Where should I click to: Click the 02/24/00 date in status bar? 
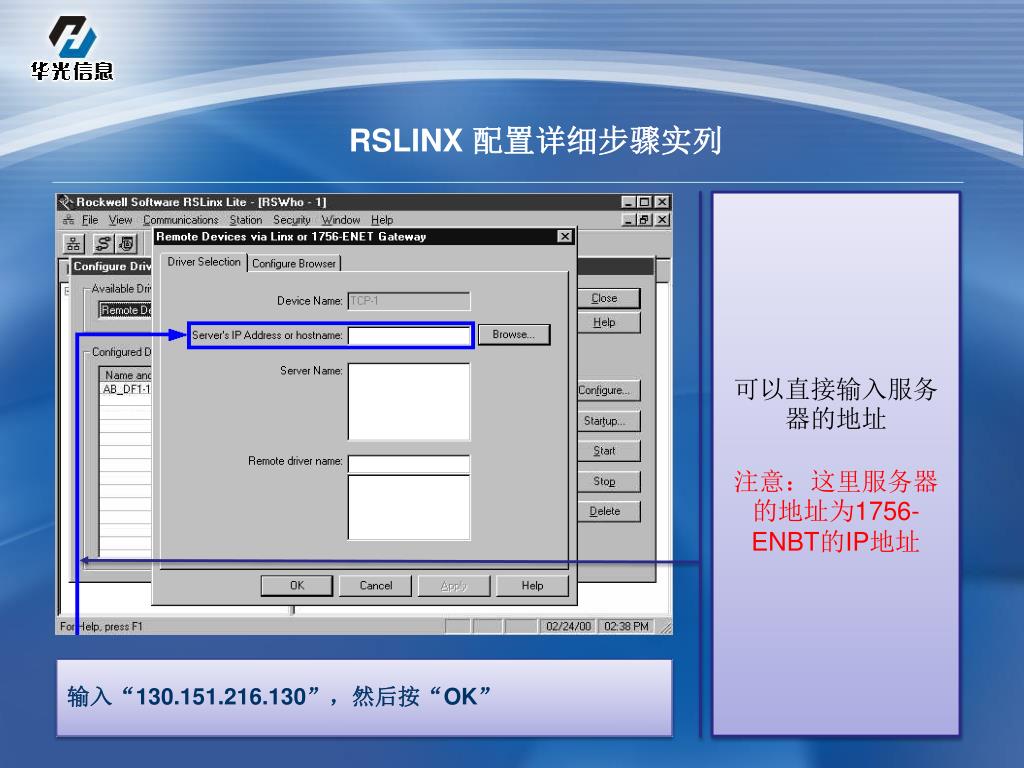[x=568, y=626]
